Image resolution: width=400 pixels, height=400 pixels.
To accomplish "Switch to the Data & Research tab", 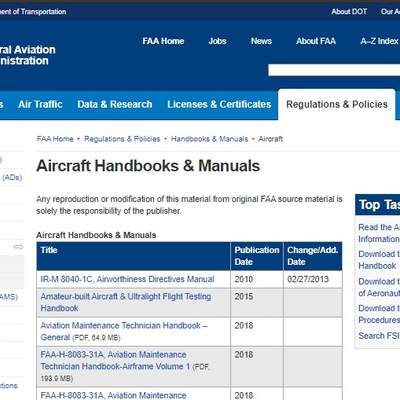I will tap(115, 104).
